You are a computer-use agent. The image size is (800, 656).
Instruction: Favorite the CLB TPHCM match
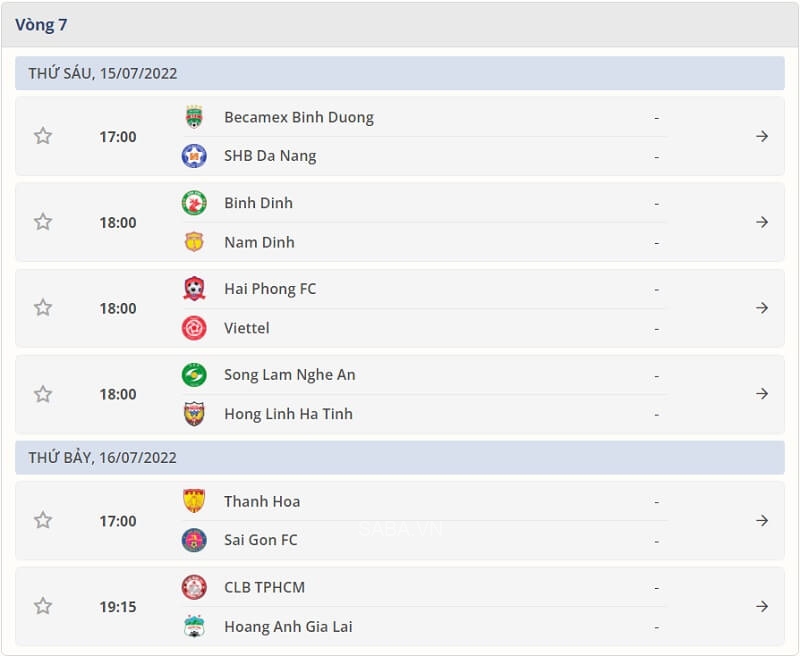42,607
